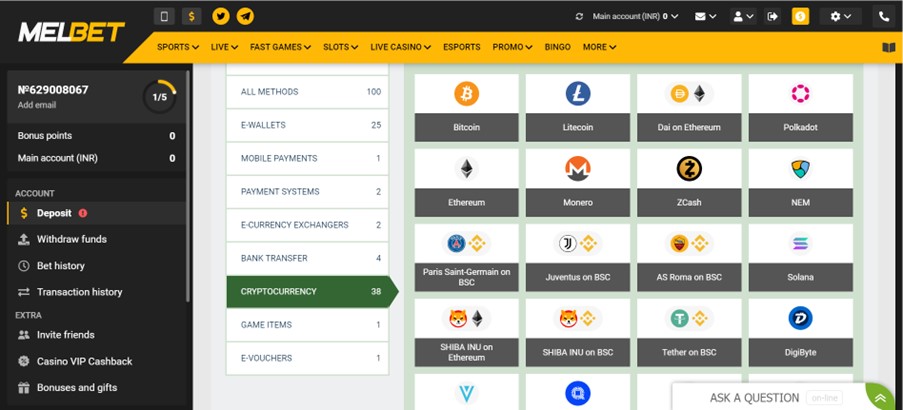This screenshot has height=410, width=903.
Task: Click the Add email link
Action: click(37, 105)
